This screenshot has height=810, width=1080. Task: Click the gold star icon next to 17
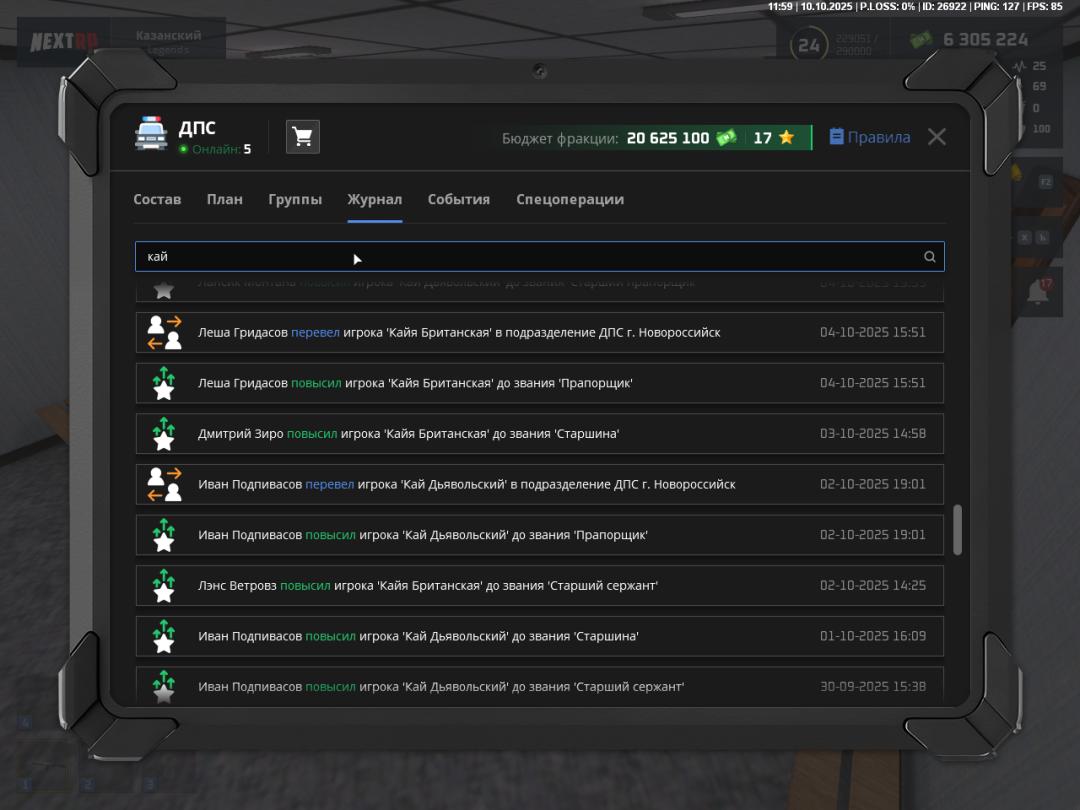787,138
